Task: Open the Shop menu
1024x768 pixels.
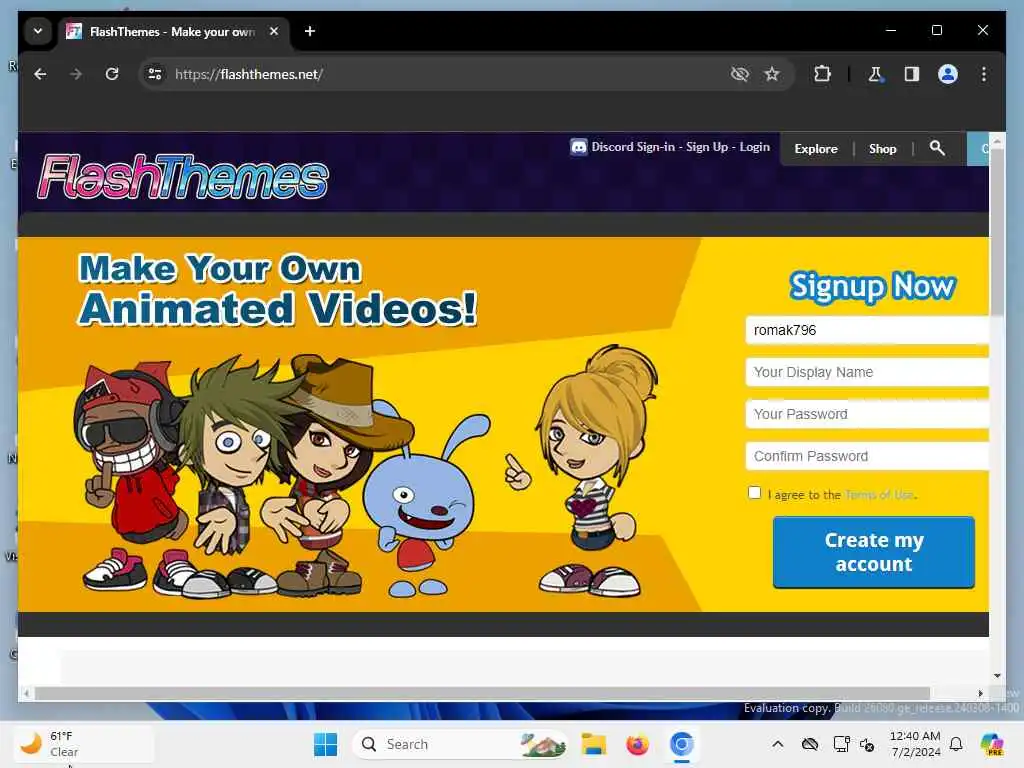Action: point(882,149)
